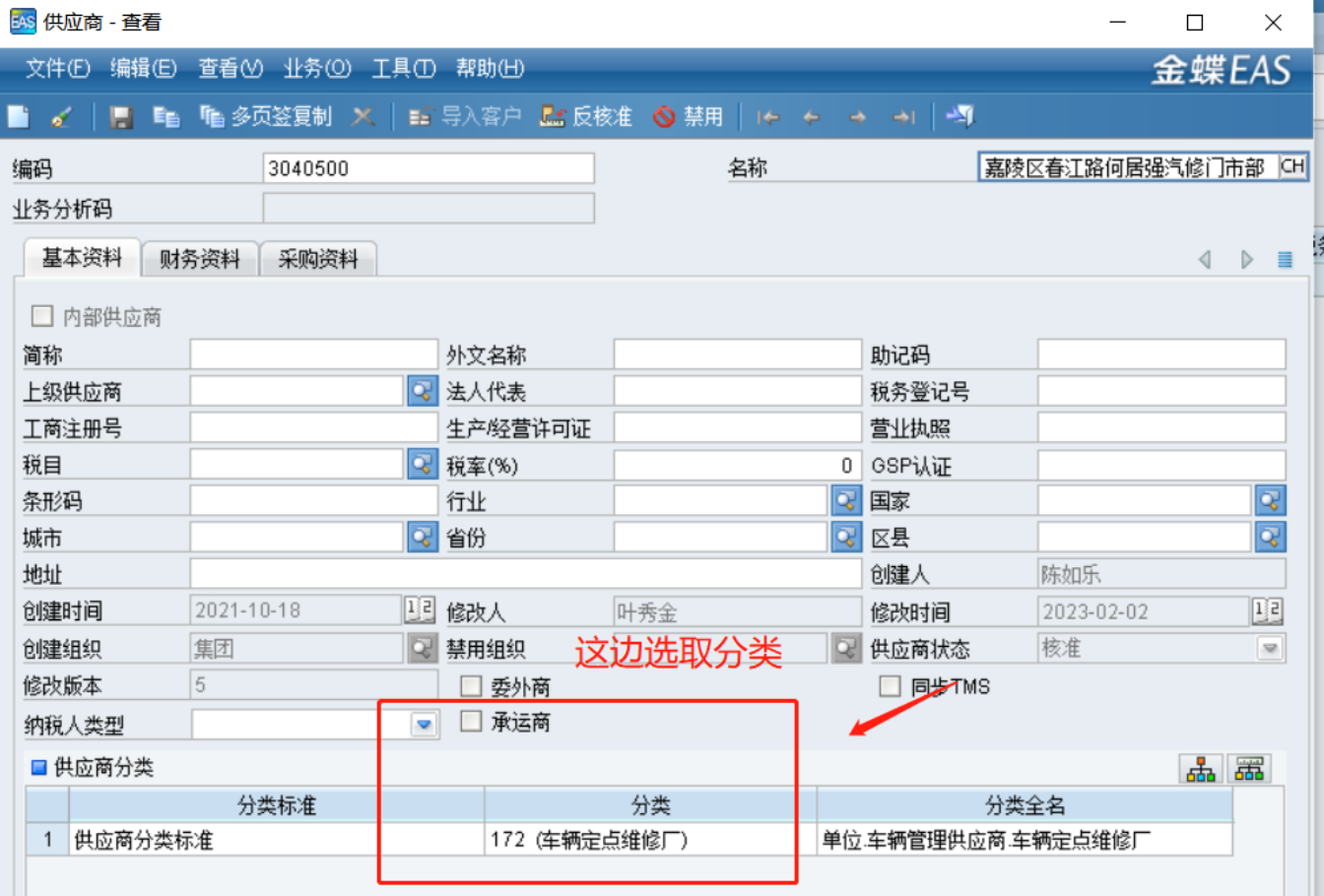Select the 采购资料 tab
1324x896 pixels.
[x=317, y=259]
